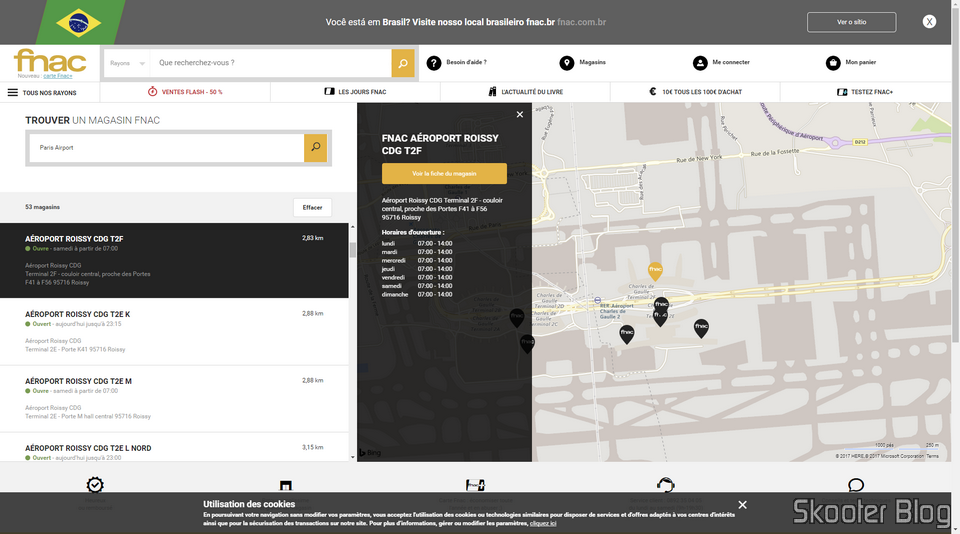
Task: Click the Ventes Flash stopwatch icon
Action: tap(152, 91)
